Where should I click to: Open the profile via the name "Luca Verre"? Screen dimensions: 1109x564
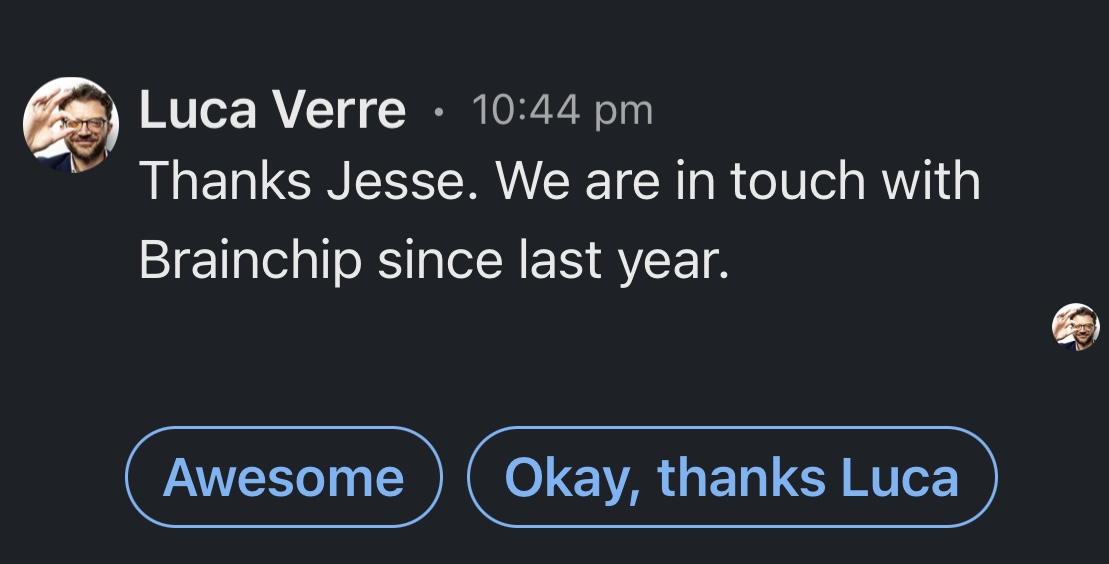point(272,110)
